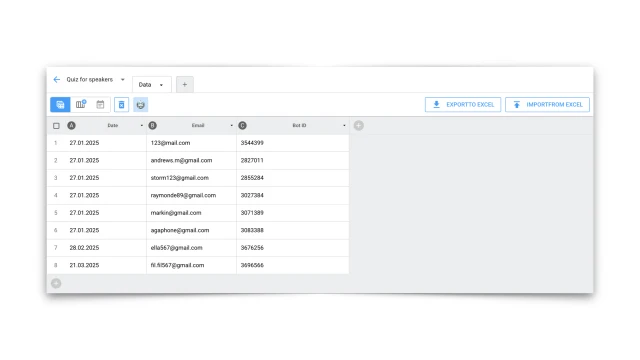Click Bot ID cell 3696566
The image size is (640, 360).
(x=293, y=265)
